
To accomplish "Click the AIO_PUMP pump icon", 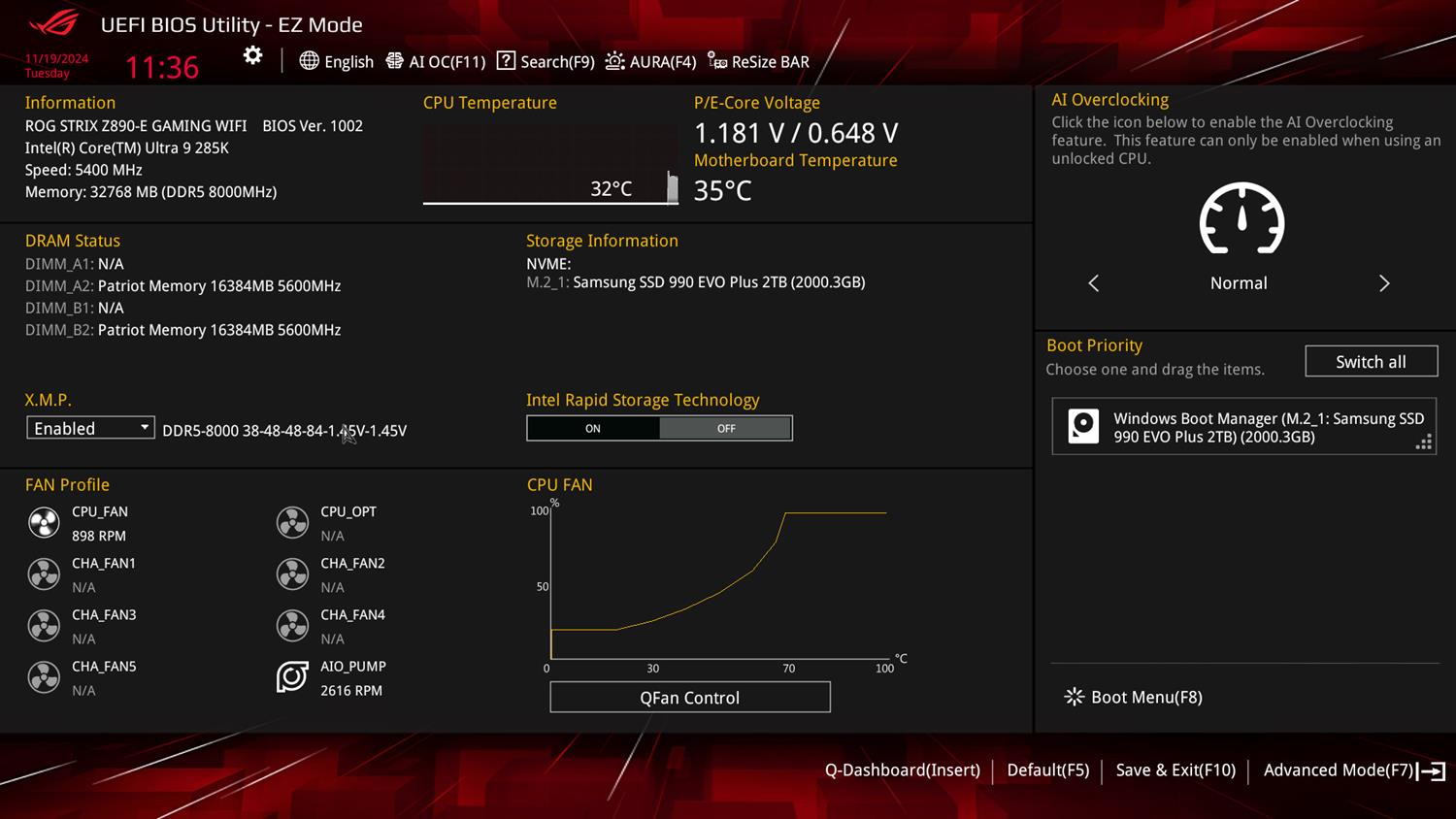I will pyautogui.click(x=292, y=677).
